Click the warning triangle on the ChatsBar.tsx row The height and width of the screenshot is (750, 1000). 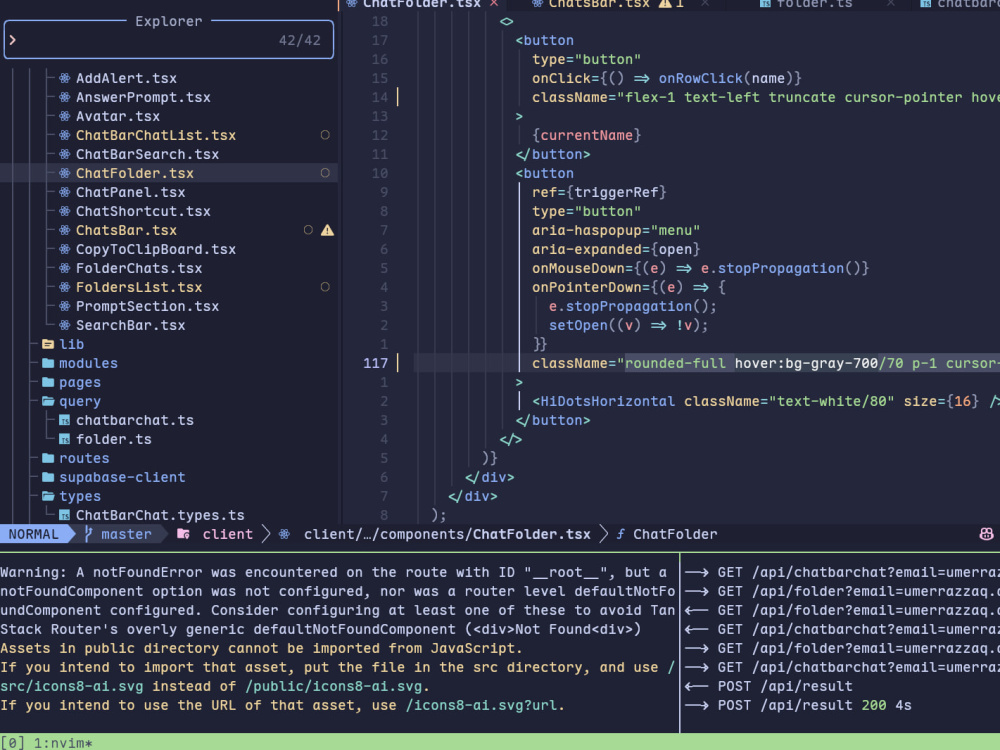pyautogui.click(x=327, y=230)
